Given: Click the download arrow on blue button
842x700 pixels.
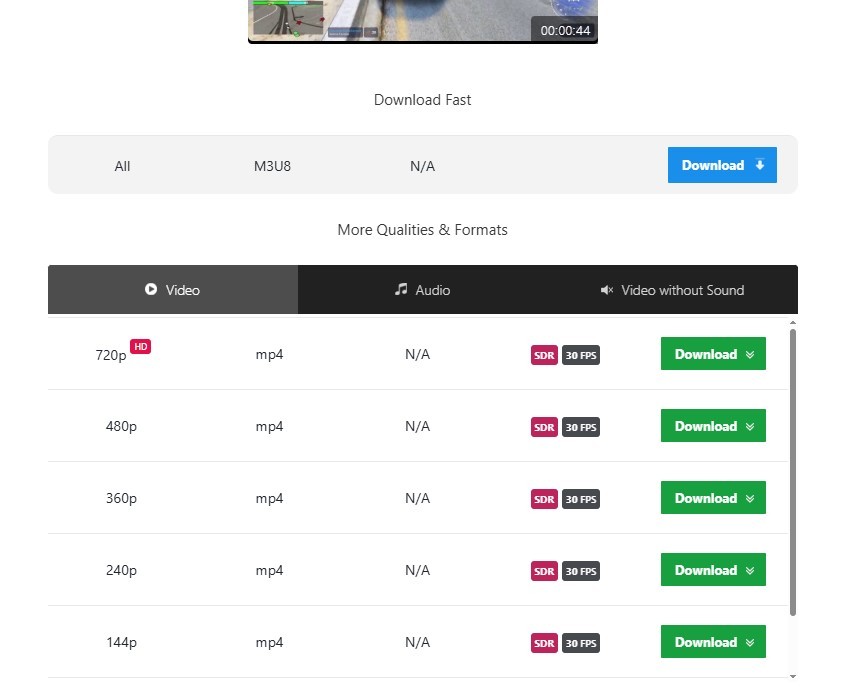Looking at the screenshot, I should [760, 165].
